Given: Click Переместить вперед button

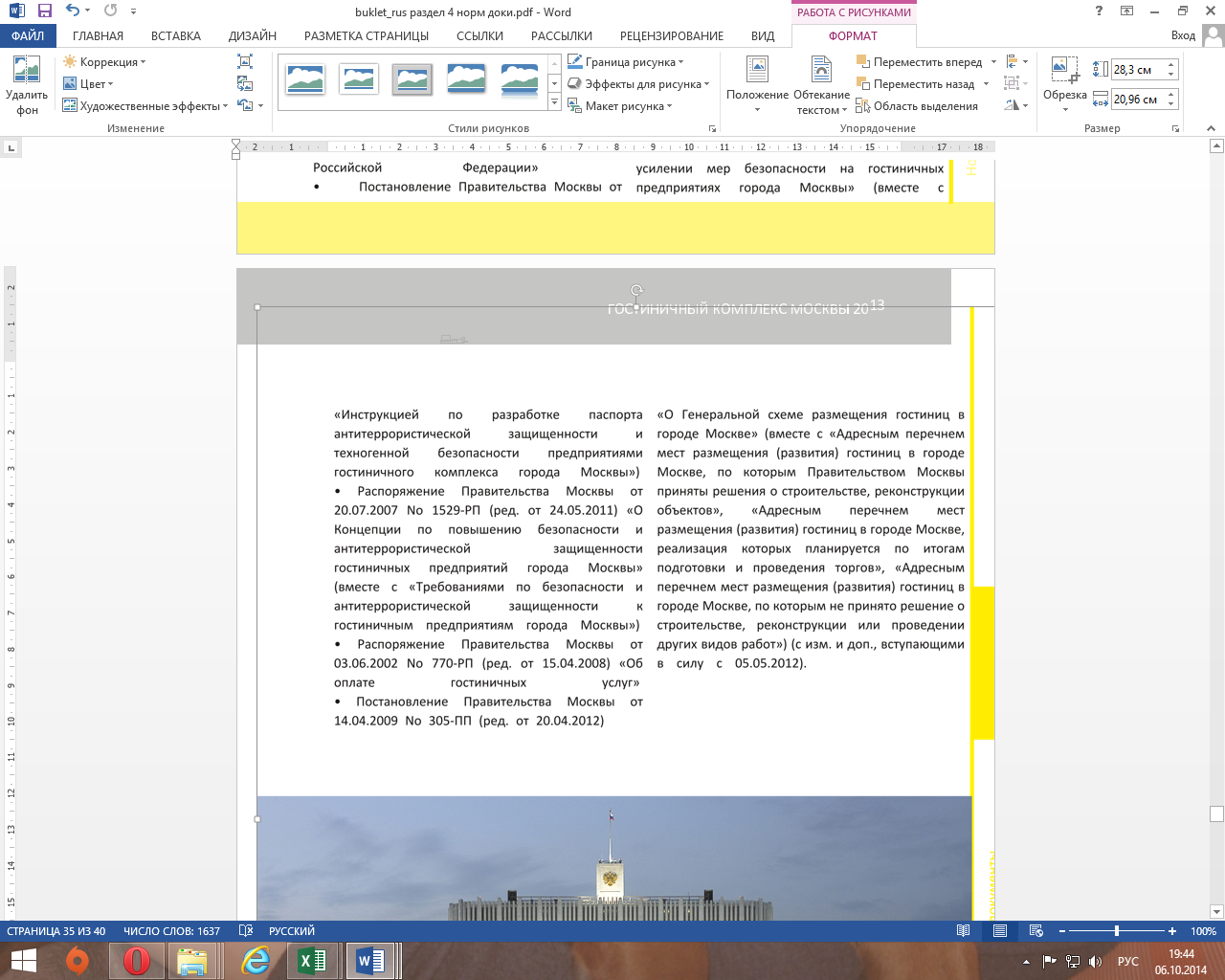Looking at the screenshot, I should coord(925,62).
